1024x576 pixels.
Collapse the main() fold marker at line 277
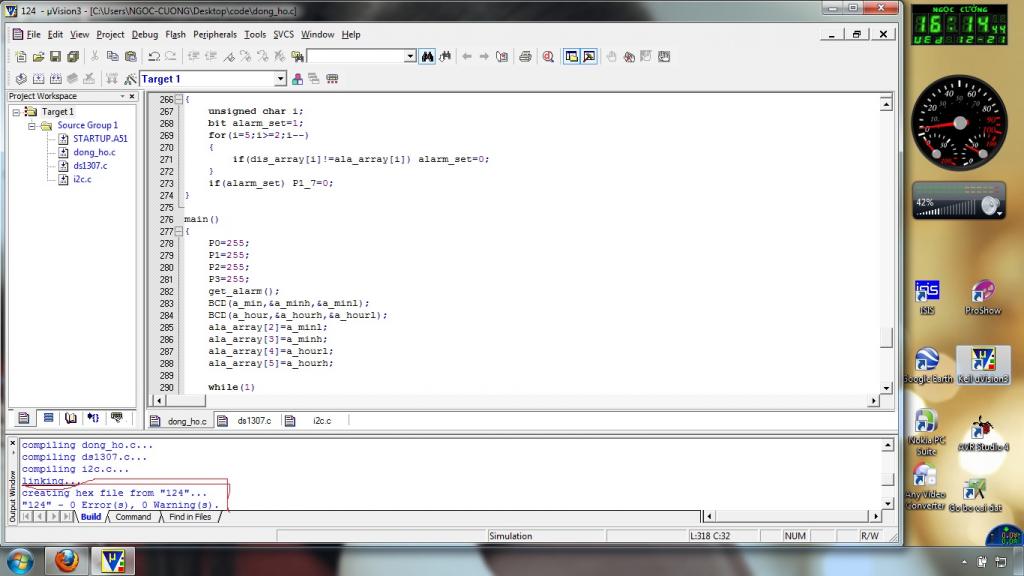point(179,231)
